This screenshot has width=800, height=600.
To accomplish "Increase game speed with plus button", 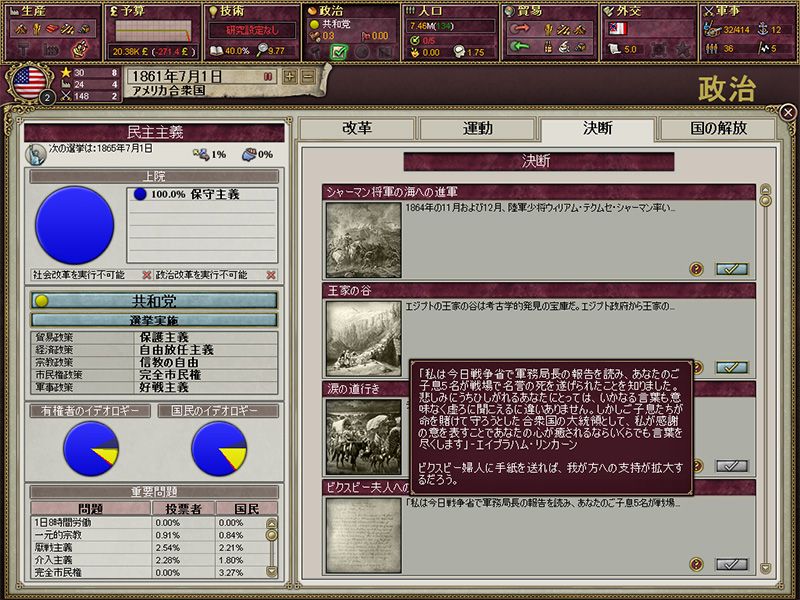I will [x=290, y=77].
